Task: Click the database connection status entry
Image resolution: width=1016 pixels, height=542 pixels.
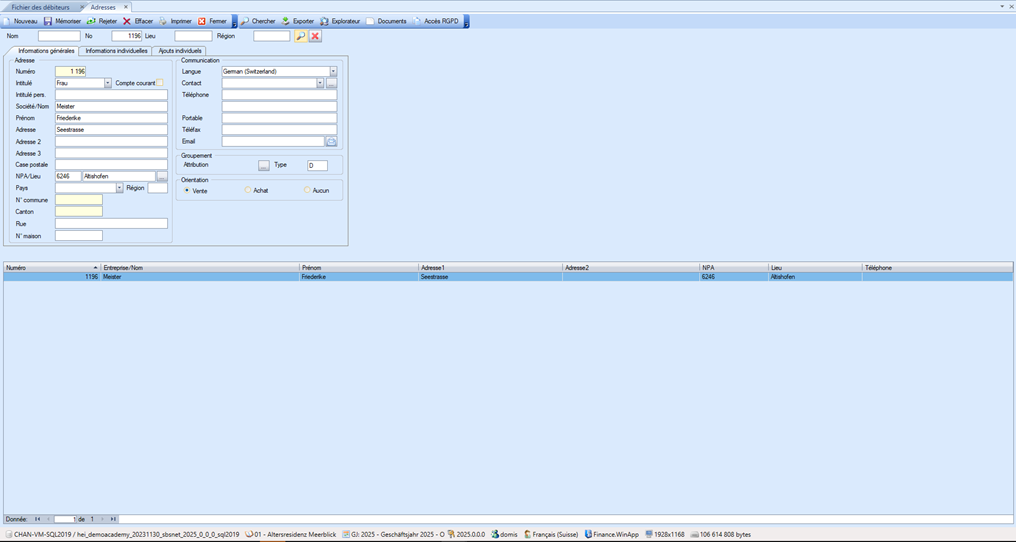Action: point(122,534)
